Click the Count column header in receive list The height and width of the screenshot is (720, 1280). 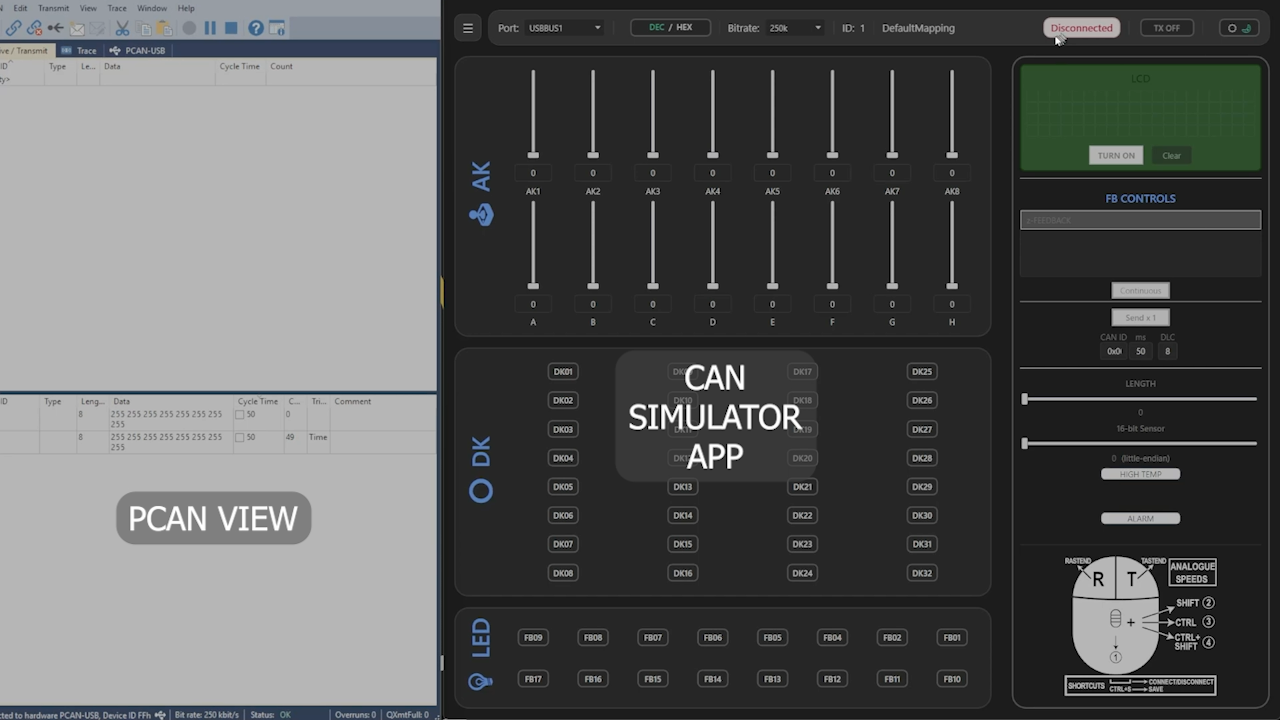[x=281, y=66]
